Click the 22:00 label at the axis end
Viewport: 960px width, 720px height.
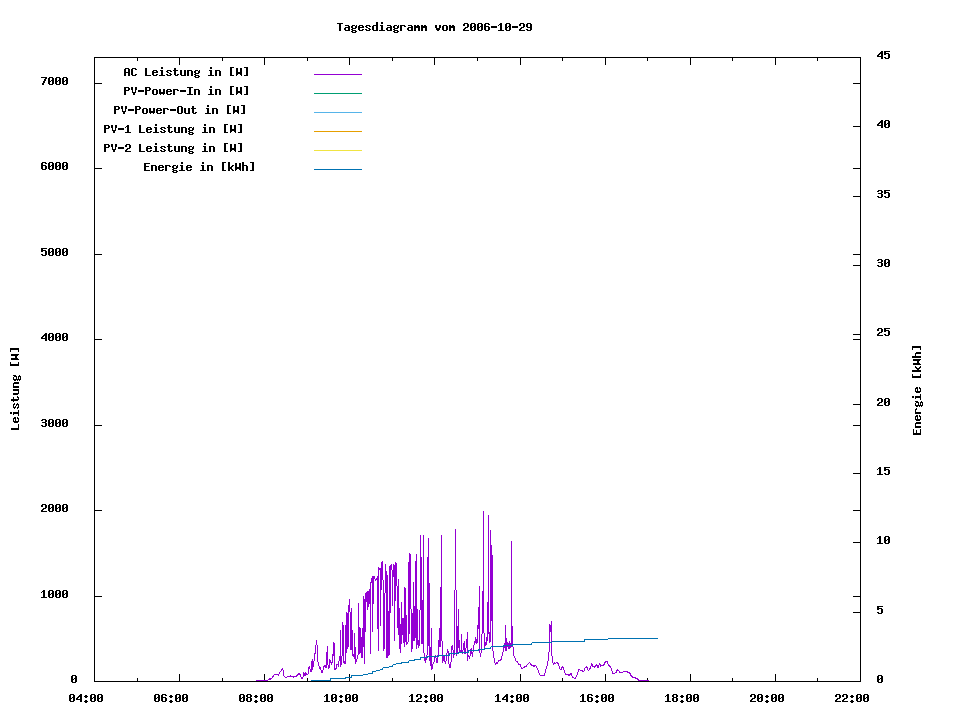tap(852, 698)
